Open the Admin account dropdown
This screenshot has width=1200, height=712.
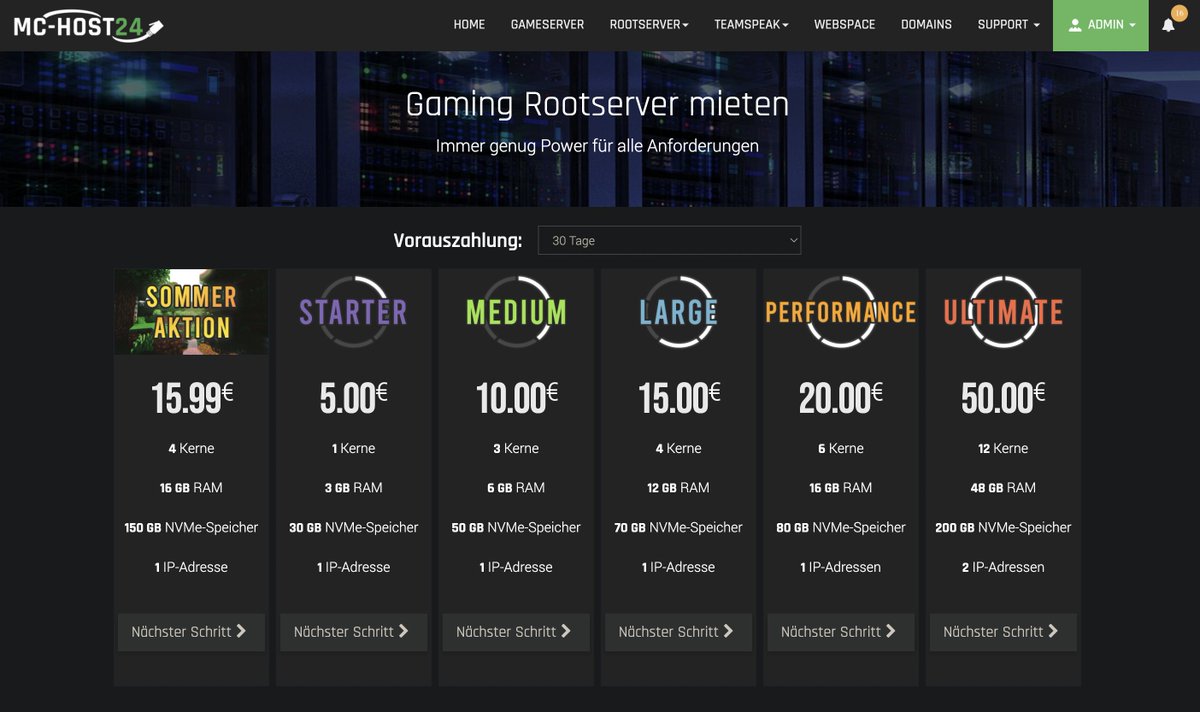(x=1101, y=25)
